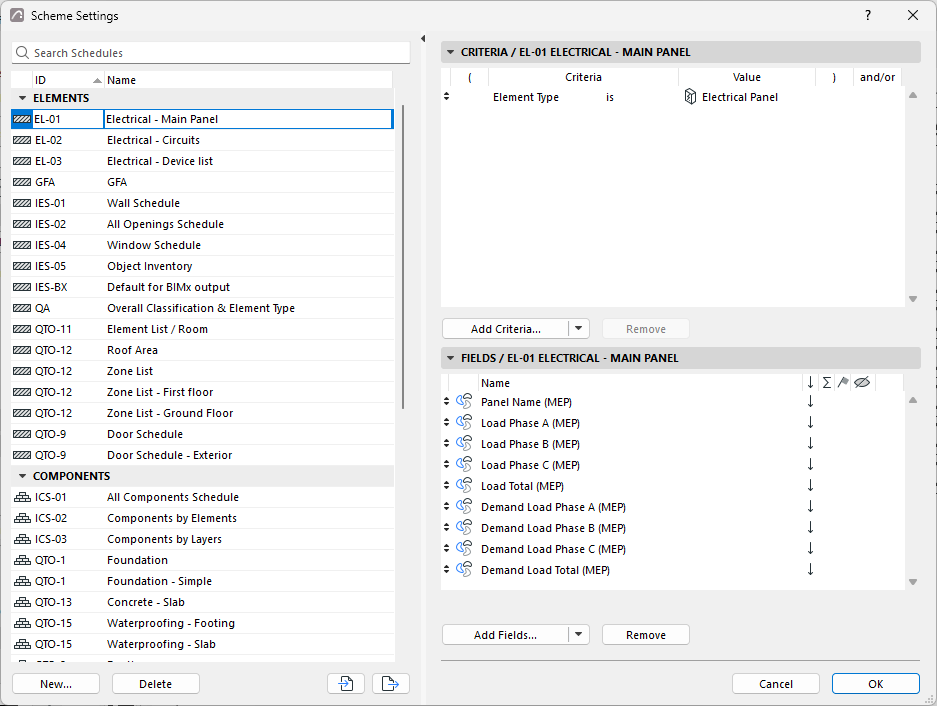Open the Add Criteria dropdown arrow
This screenshot has height=706, width=937.
pyautogui.click(x=578, y=328)
